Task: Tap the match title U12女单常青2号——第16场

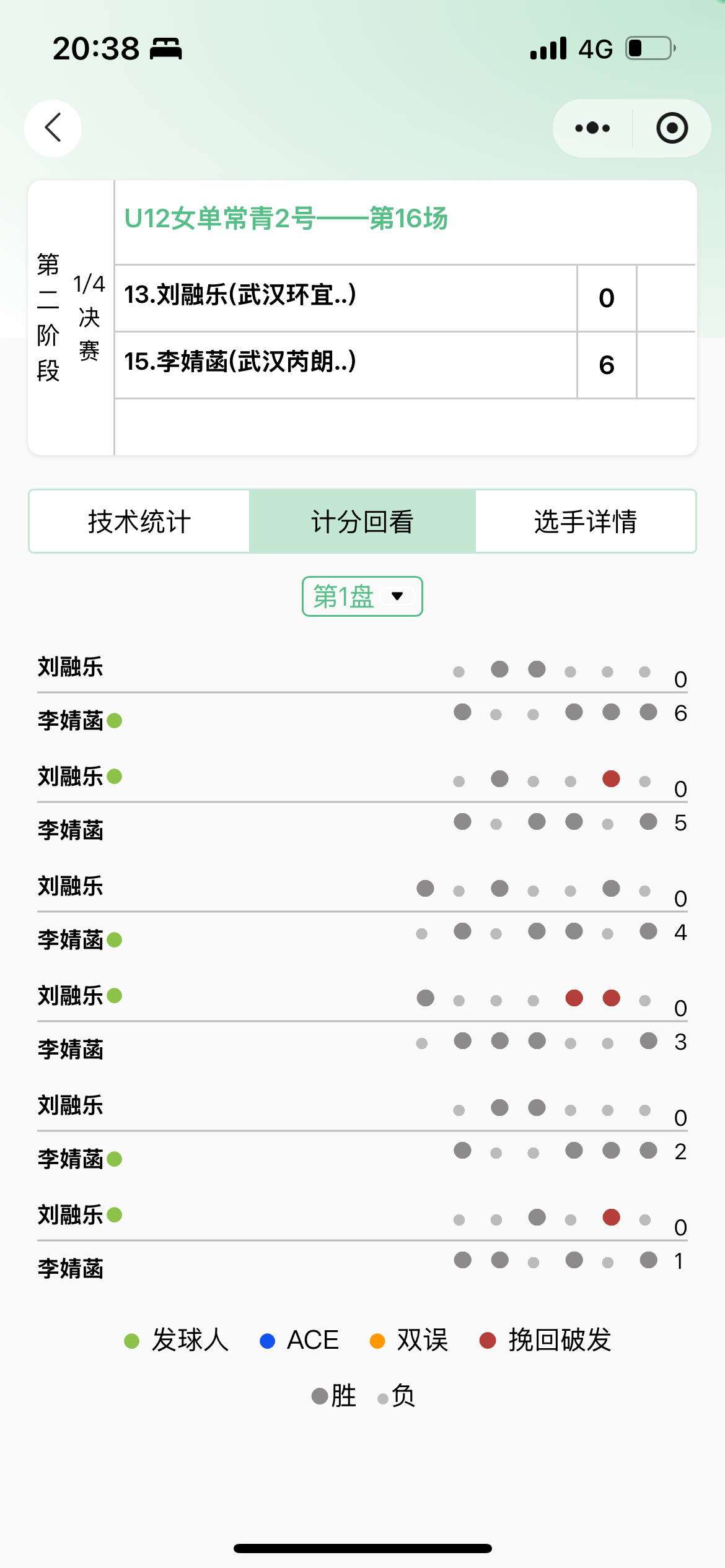Action: (x=286, y=219)
